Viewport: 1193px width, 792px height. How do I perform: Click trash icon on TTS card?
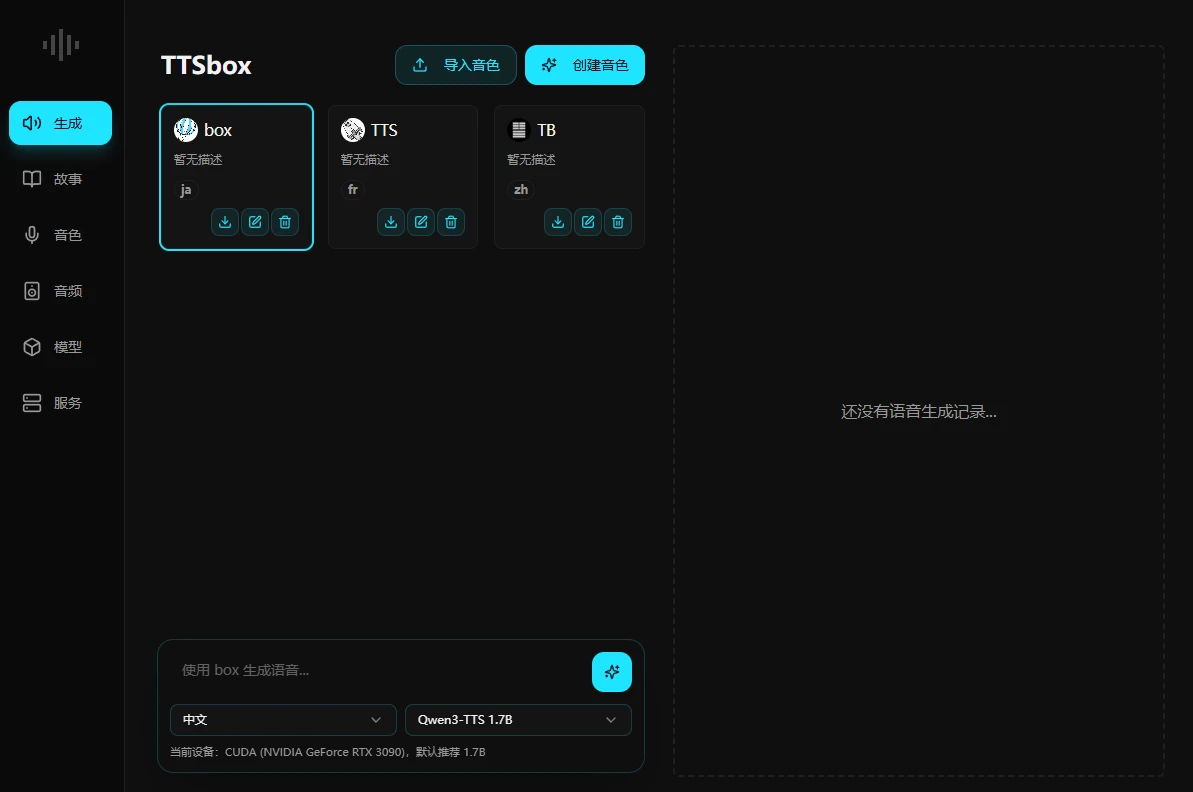[451, 222]
